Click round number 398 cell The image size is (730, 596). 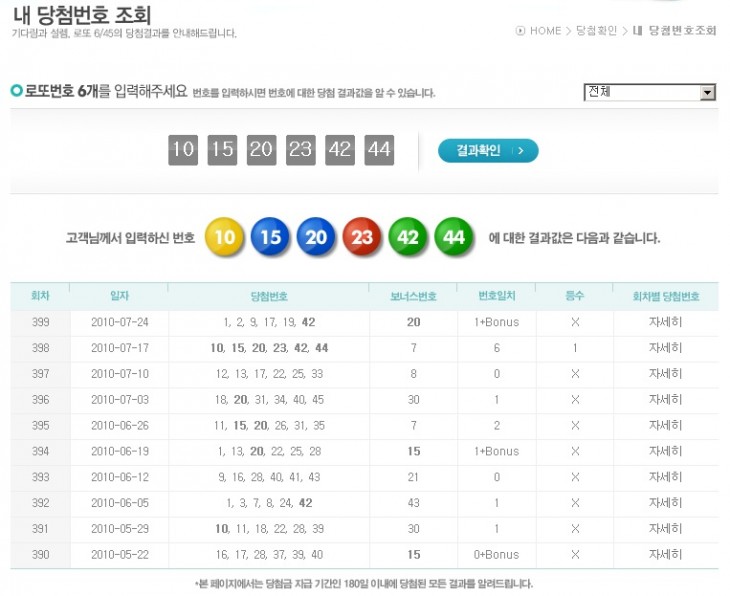pos(41,348)
